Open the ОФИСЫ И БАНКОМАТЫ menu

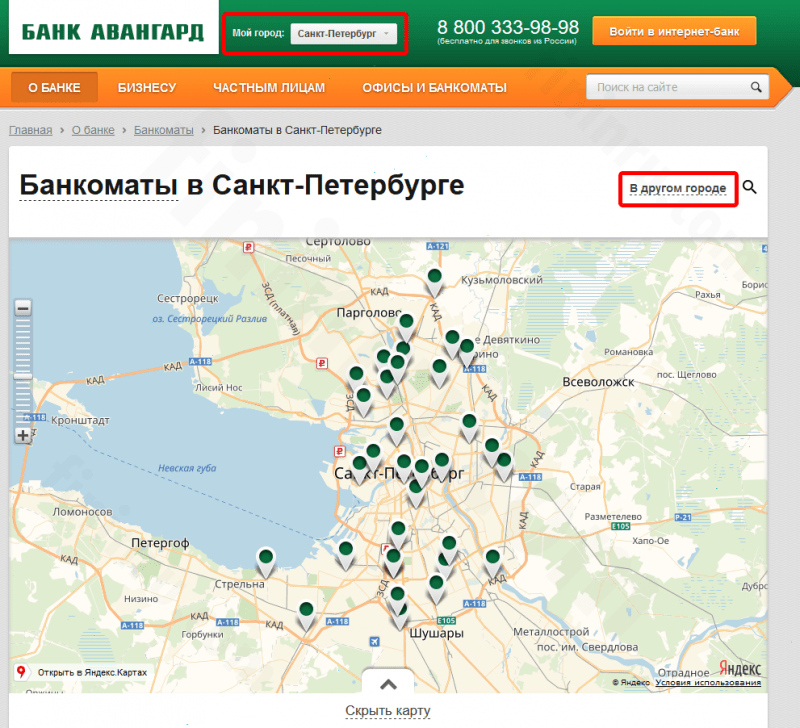[x=435, y=88]
